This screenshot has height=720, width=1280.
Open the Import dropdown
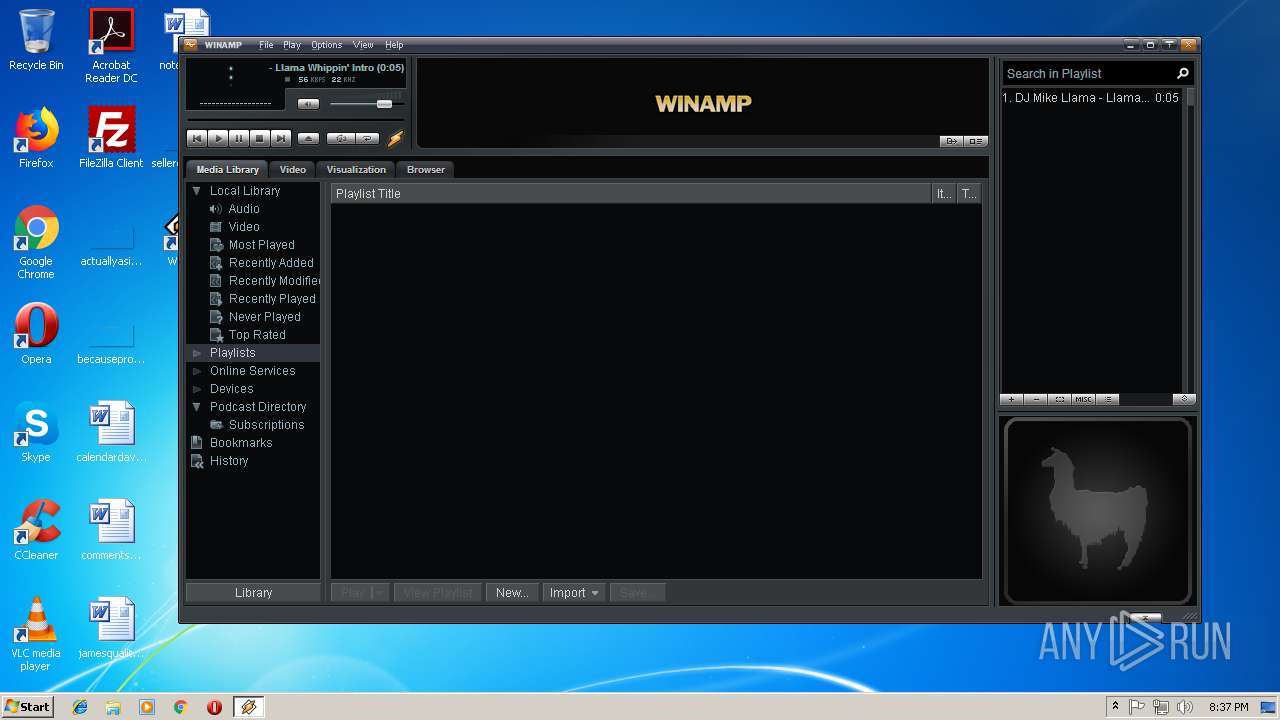tap(574, 593)
